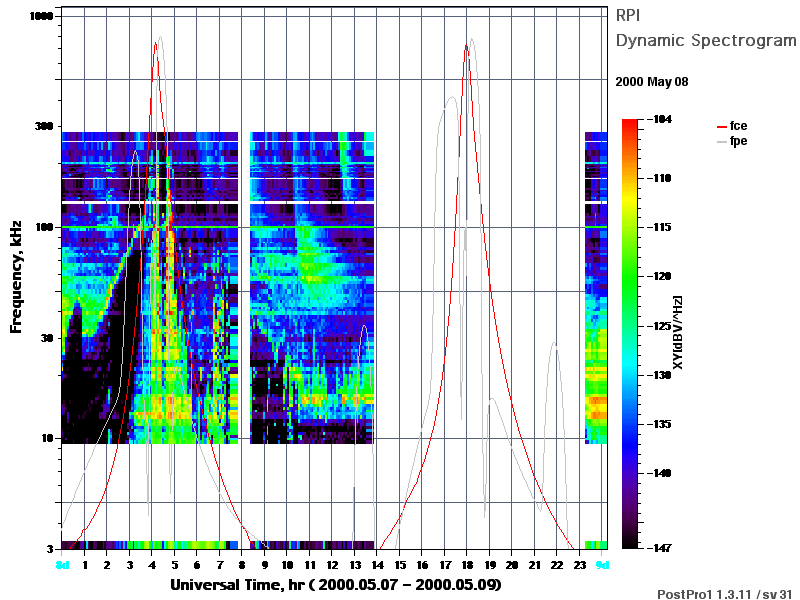Click the 1000 kHz label on the frequency axis
This screenshot has width=800, height=600.
click(41, 16)
